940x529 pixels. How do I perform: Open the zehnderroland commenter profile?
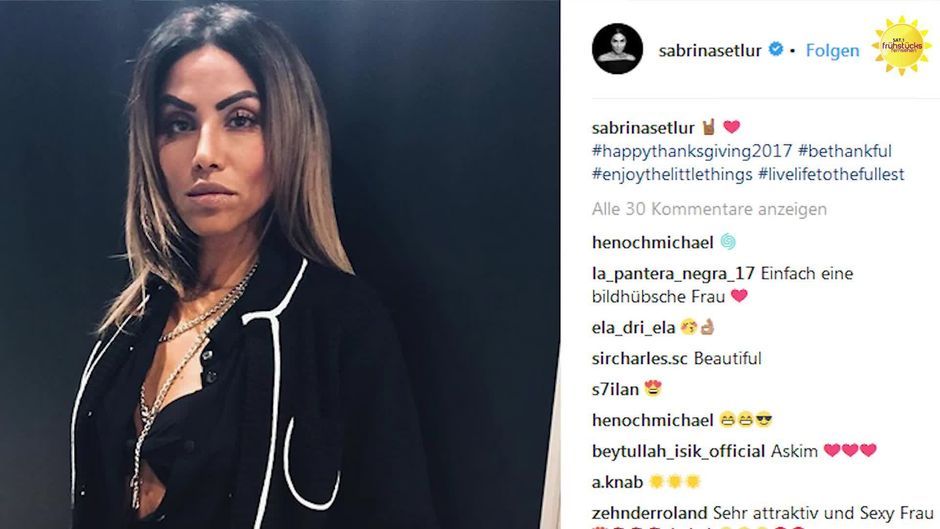coord(649,513)
